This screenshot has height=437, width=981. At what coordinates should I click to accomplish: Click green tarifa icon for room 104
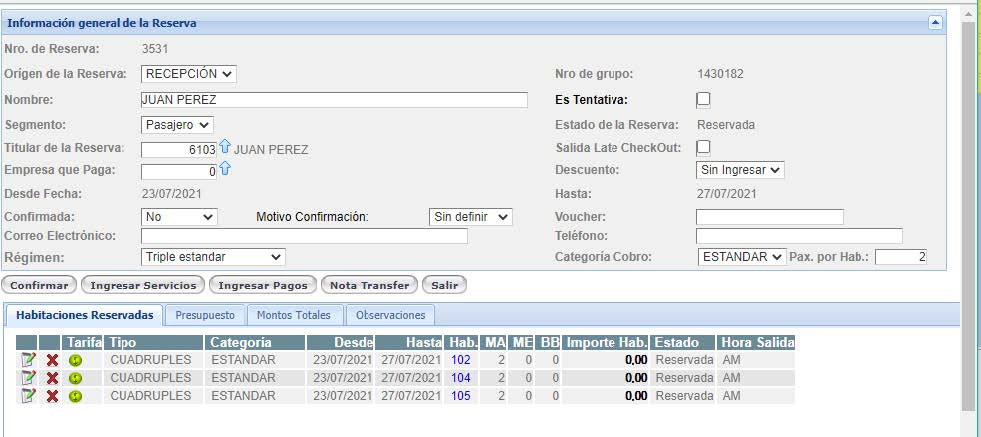(x=75, y=378)
